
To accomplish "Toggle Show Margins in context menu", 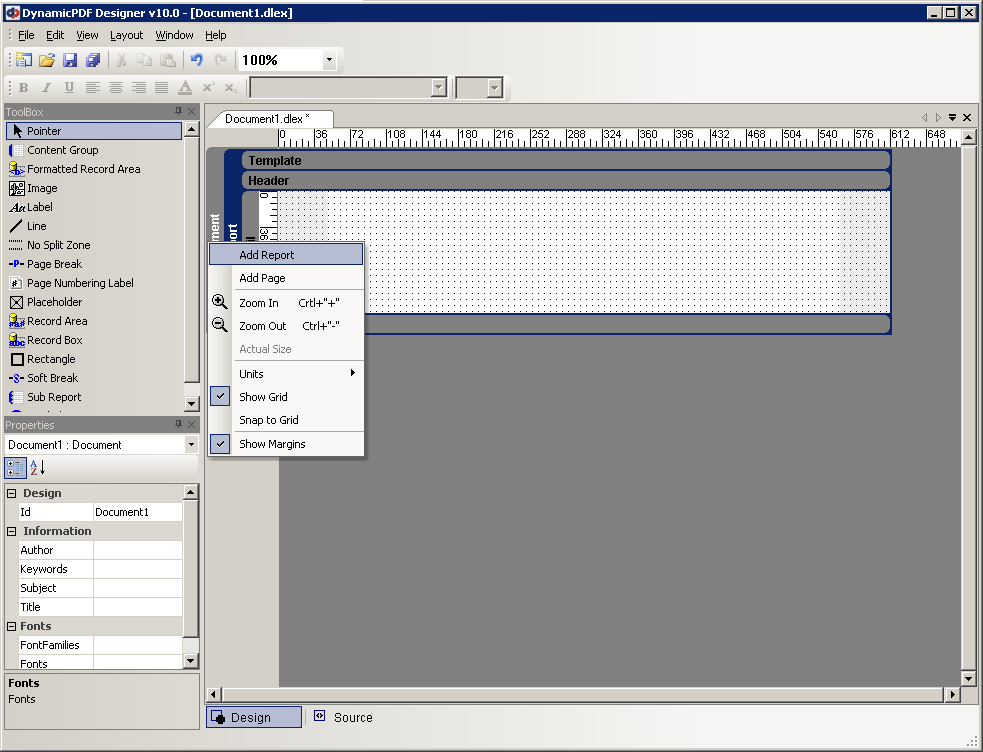I will pyautogui.click(x=286, y=444).
